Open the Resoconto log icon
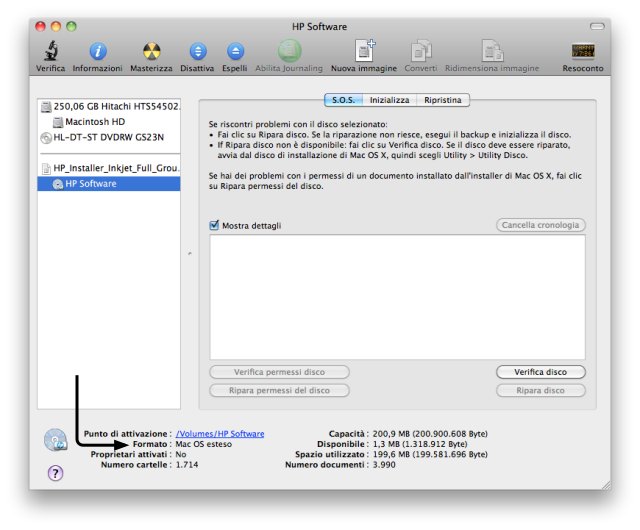 583,51
